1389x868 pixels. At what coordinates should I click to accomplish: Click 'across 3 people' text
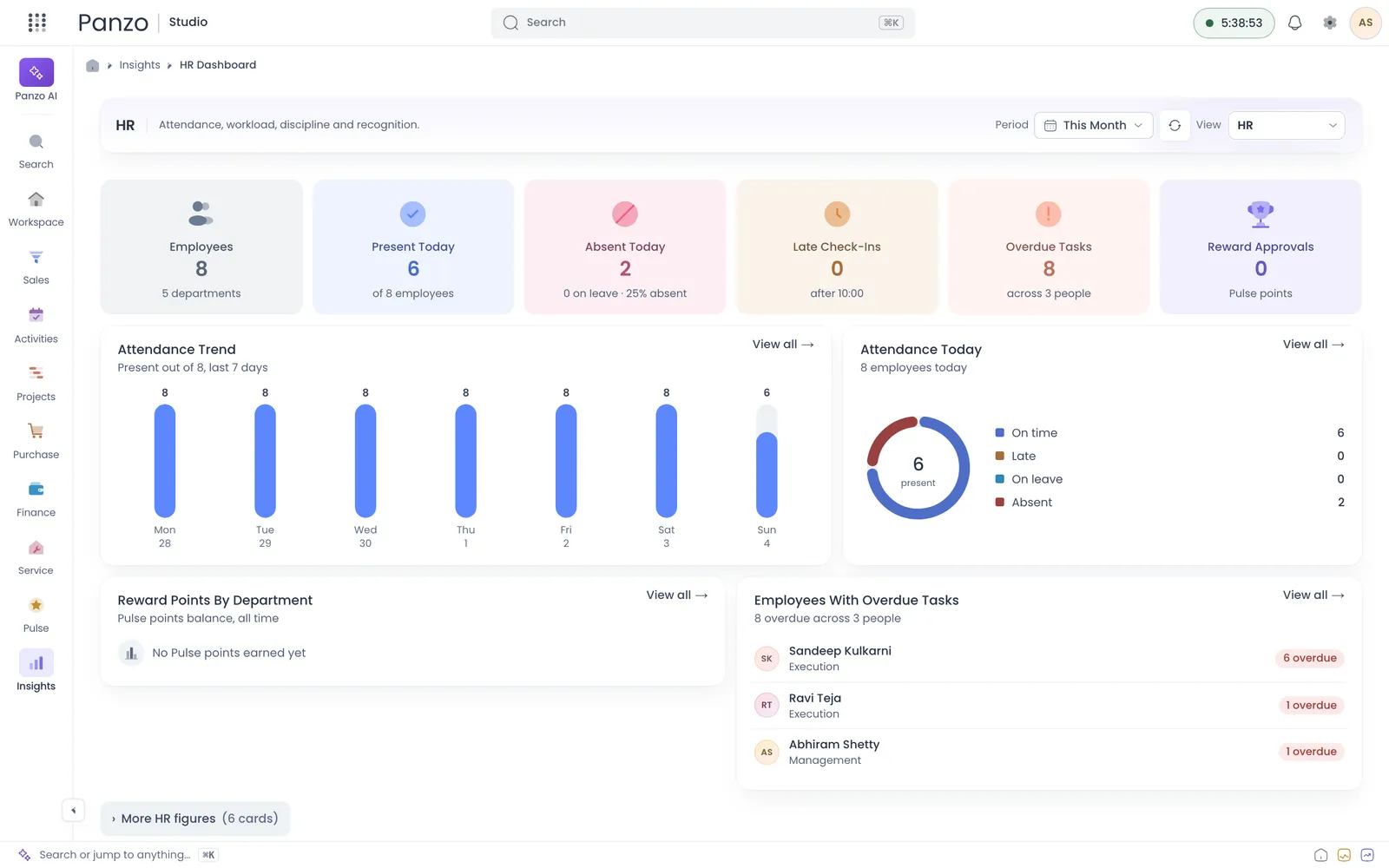tap(1049, 293)
